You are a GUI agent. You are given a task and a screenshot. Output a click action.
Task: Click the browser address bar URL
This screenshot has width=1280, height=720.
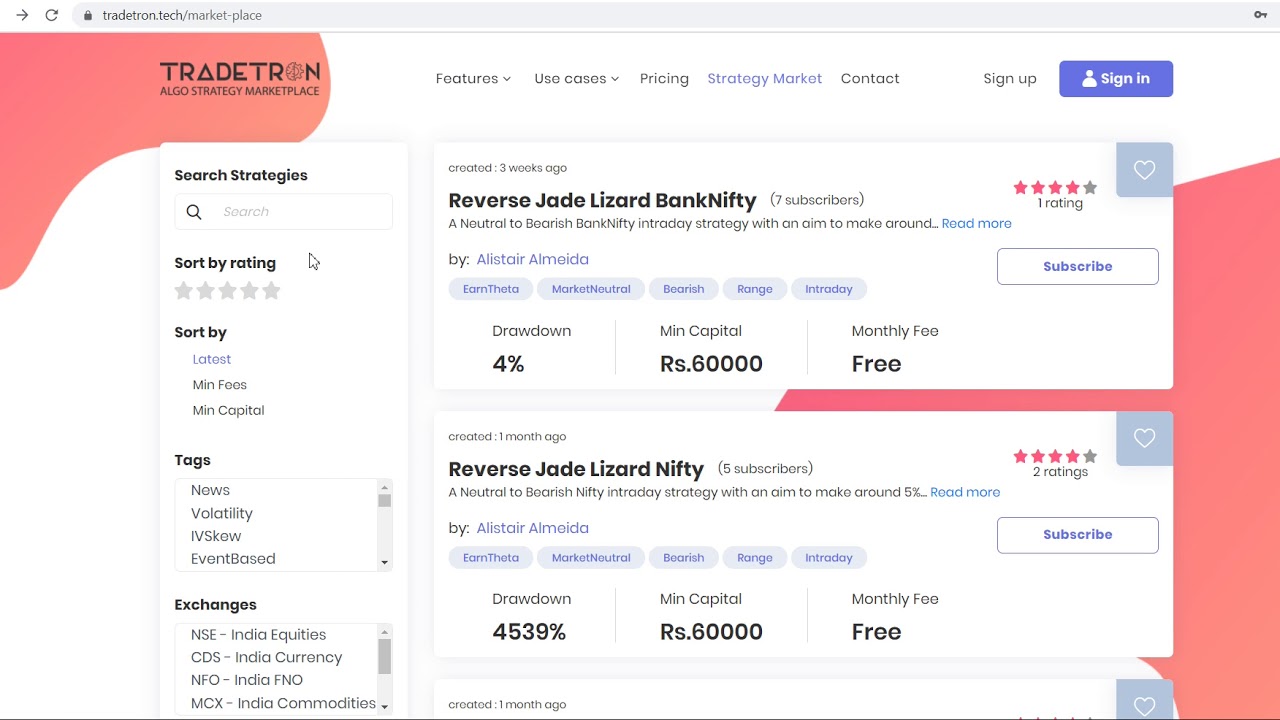pos(182,15)
